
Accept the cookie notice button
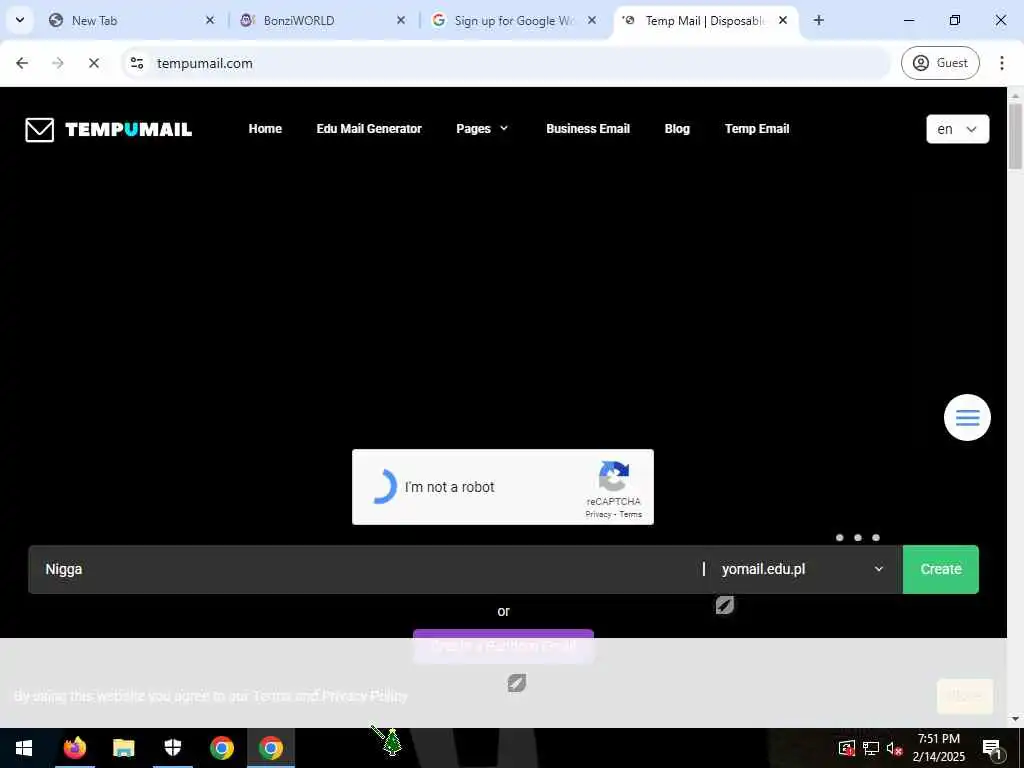[965, 696]
